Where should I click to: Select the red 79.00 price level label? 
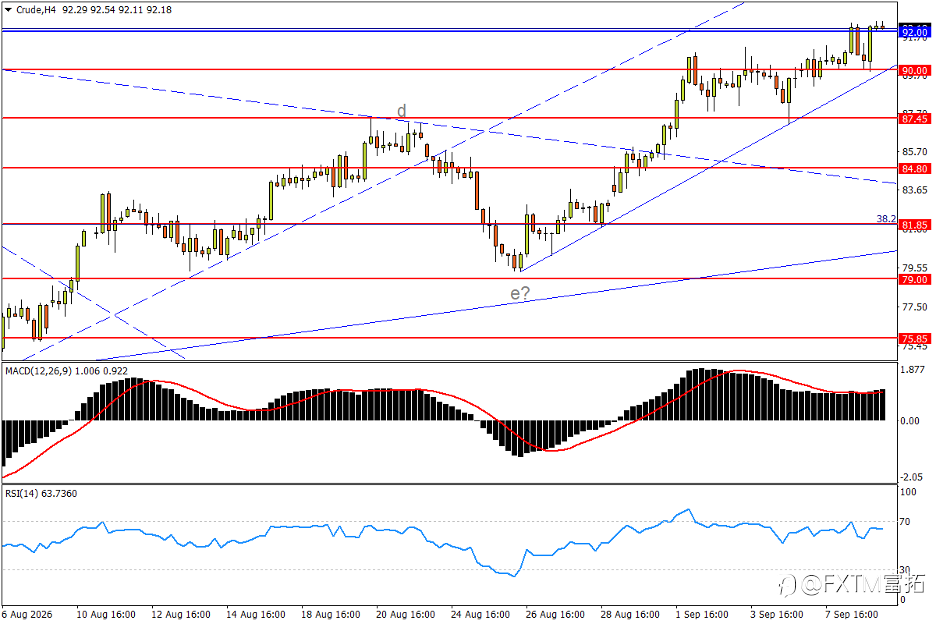point(914,279)
